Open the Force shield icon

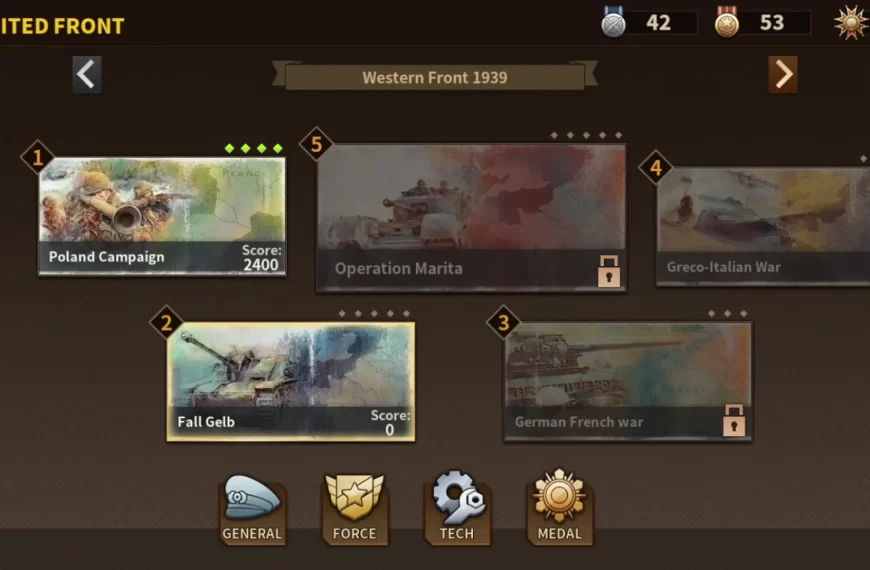pos(355,507)
